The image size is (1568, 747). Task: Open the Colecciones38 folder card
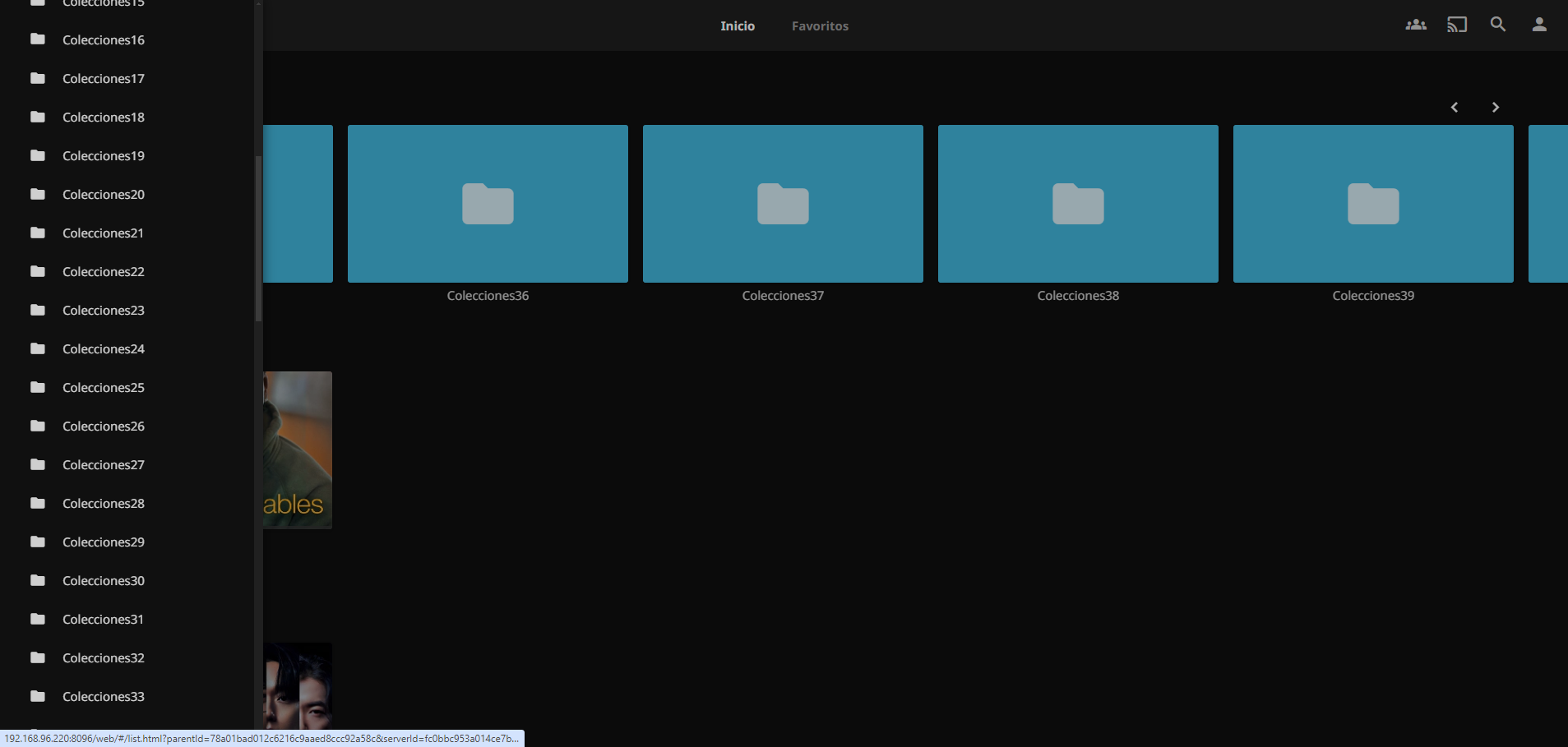[x=1077, y=204]
